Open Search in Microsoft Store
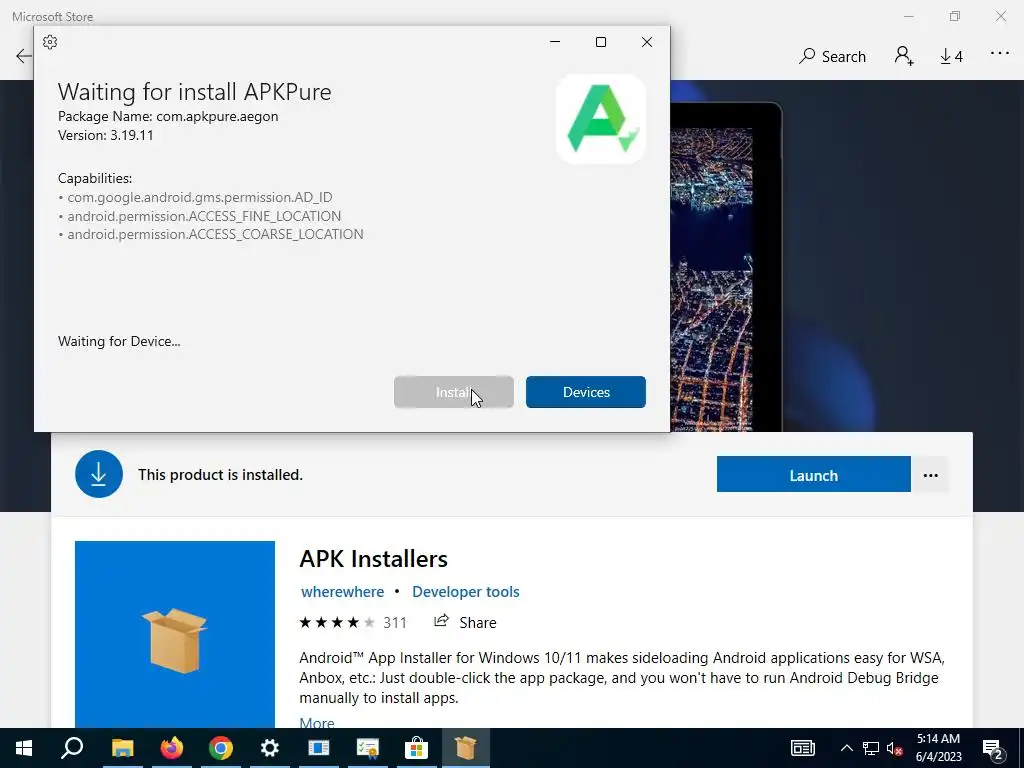The image size is (1024, 768). pos(833,57)
